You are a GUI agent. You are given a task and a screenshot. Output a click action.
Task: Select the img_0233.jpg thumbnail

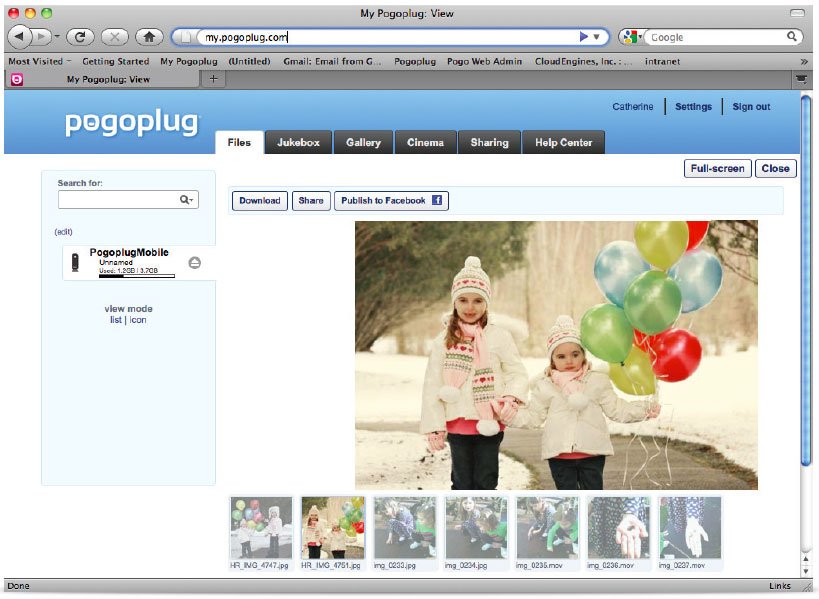(x=404, y=528)
